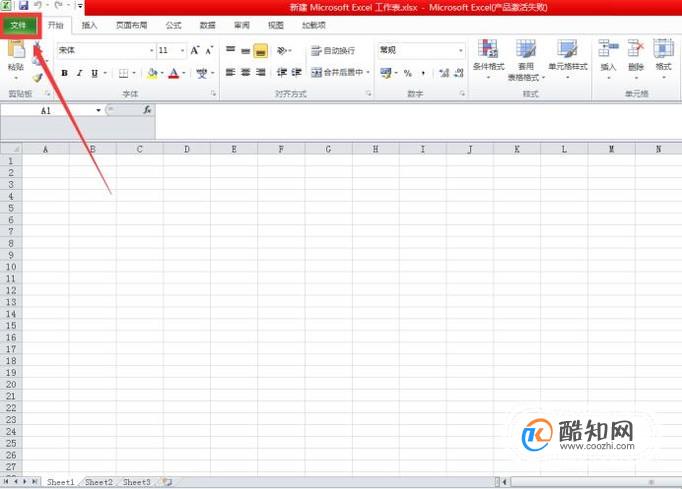
Task: Toggle Italic formatting
Action: pyautogui.click(x=79, y=73)
